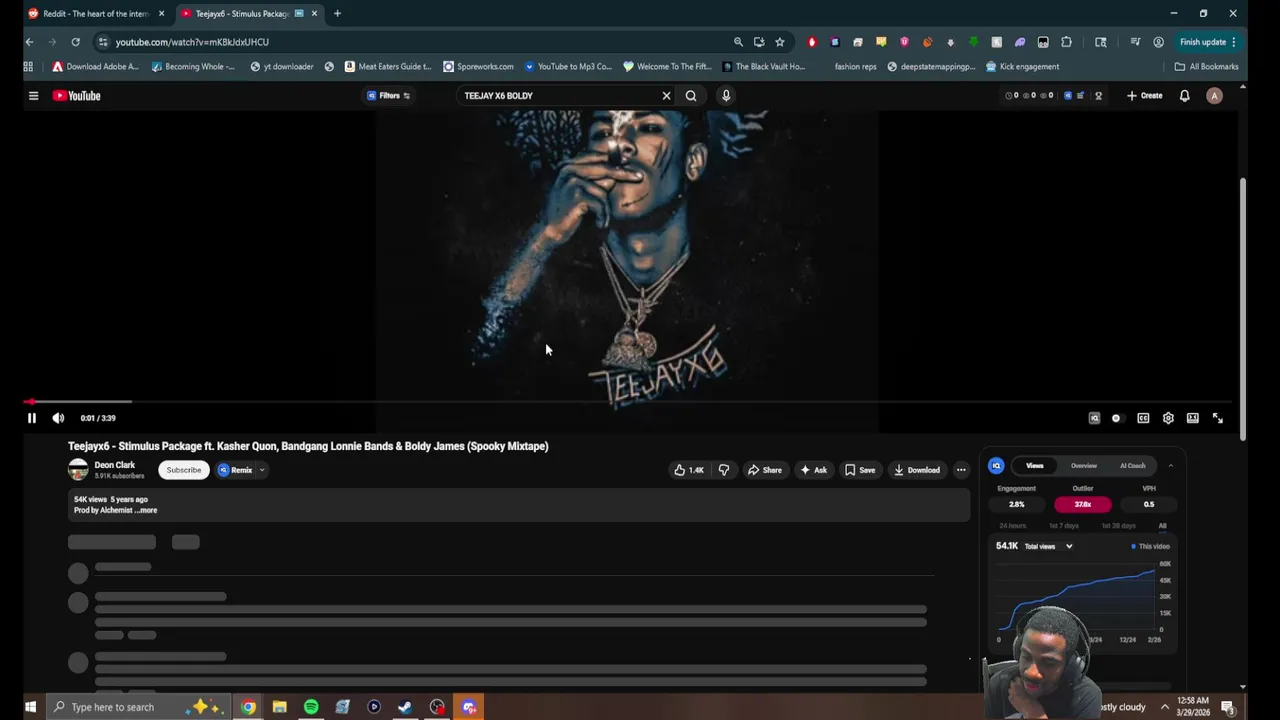Open the Total views dropdown
The height and width of the screenshot is (720, 1280).
tap(1048, 546)
